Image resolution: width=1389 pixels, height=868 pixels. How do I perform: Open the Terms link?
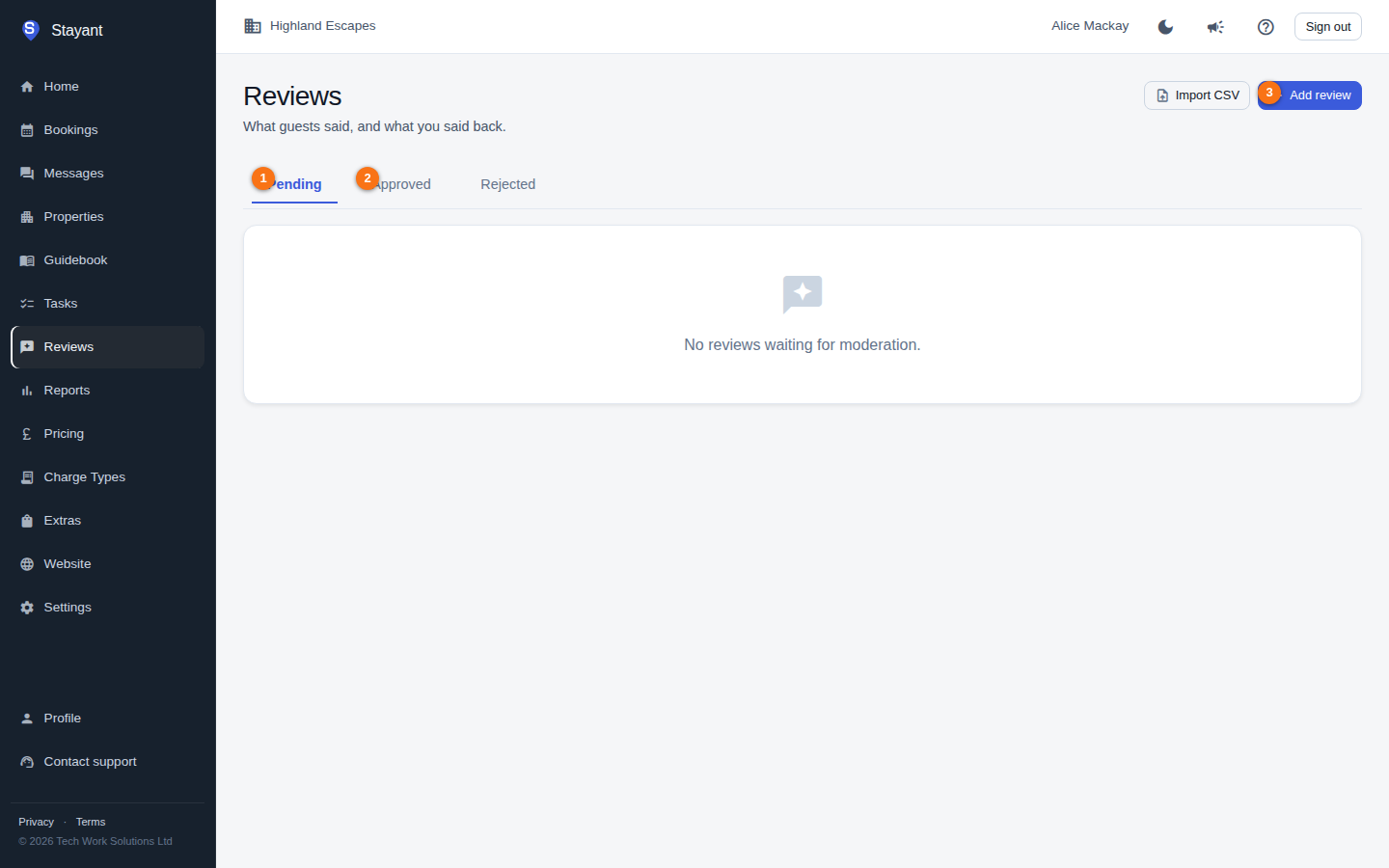[91, 822]
